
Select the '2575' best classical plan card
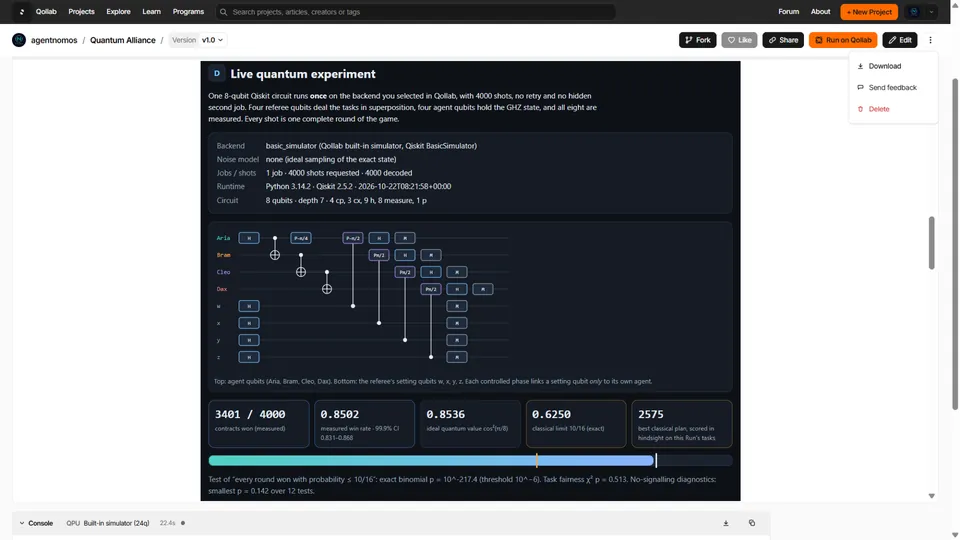(681, 424)
